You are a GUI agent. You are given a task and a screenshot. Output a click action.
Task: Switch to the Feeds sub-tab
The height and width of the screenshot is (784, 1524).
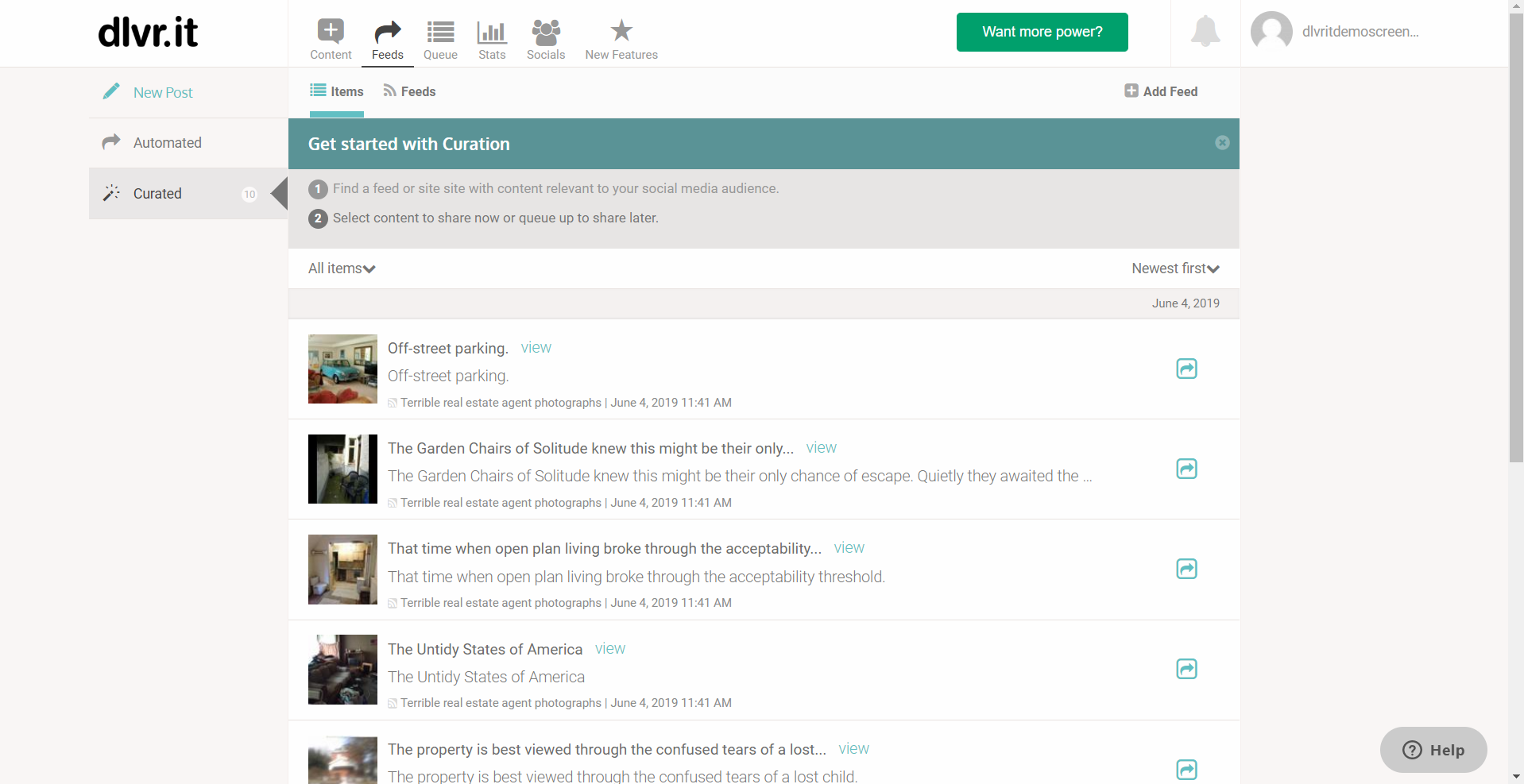409,91
